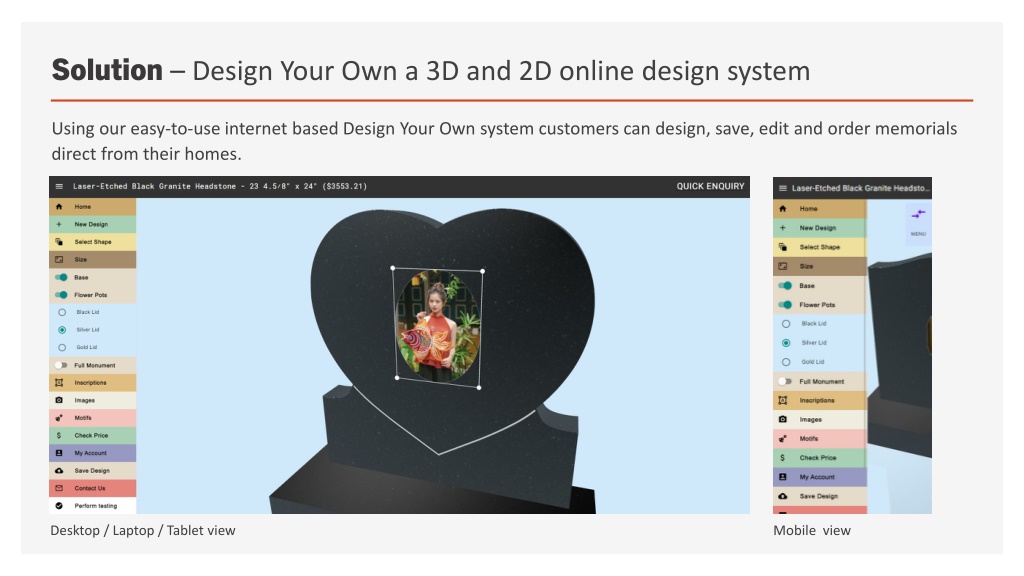The height and width of the screenshot is (576, 1024).
Task: Click the Check Price label in mobile view
Action: pos(818,458)
